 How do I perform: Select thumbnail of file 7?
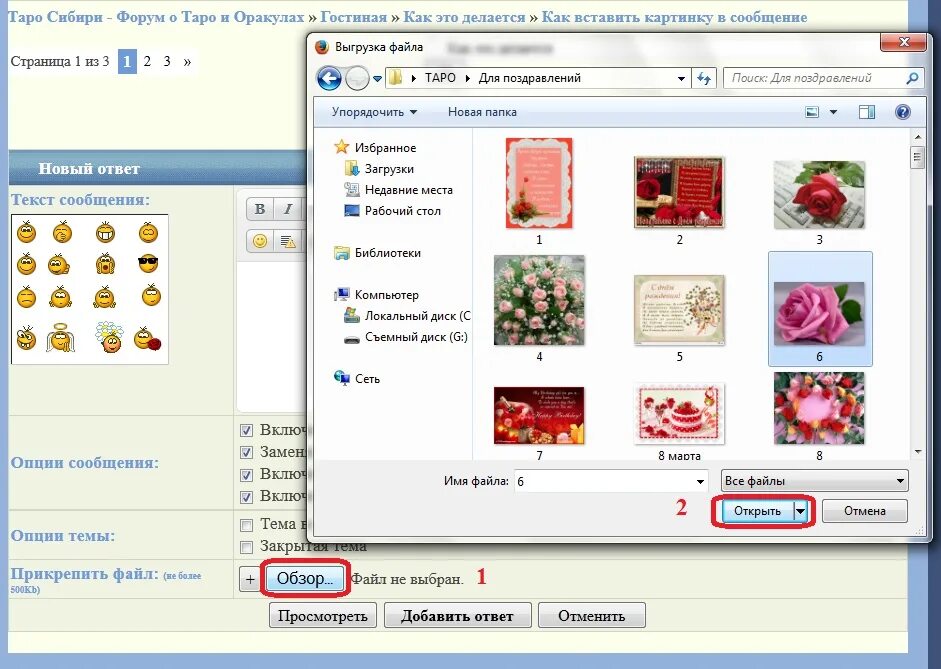pyautogui.click(x=539, y=415)
